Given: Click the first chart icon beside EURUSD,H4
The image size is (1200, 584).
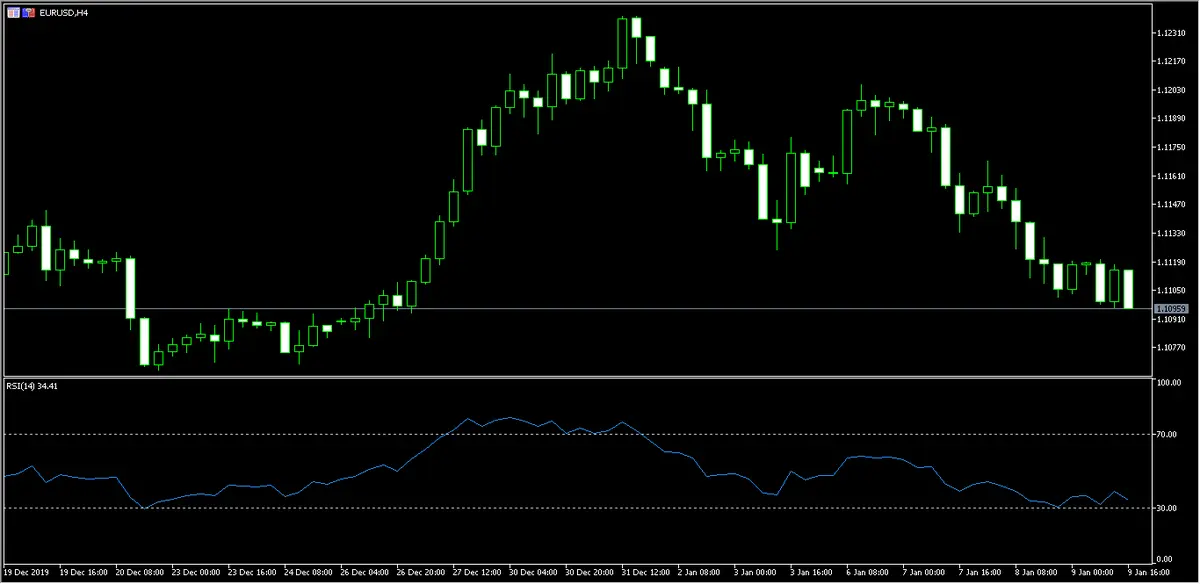Looking at the screenshot, I should click(x=14, y=11).
